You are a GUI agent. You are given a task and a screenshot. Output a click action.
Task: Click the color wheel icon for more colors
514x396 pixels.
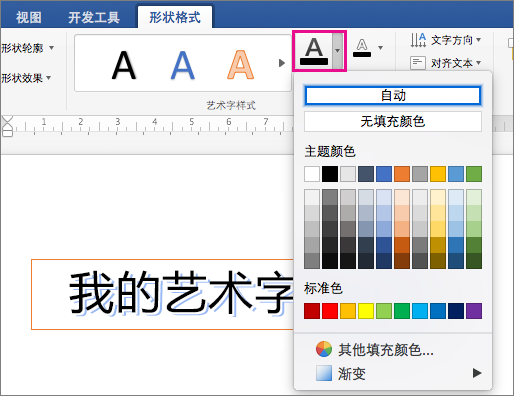pos(324,349)
